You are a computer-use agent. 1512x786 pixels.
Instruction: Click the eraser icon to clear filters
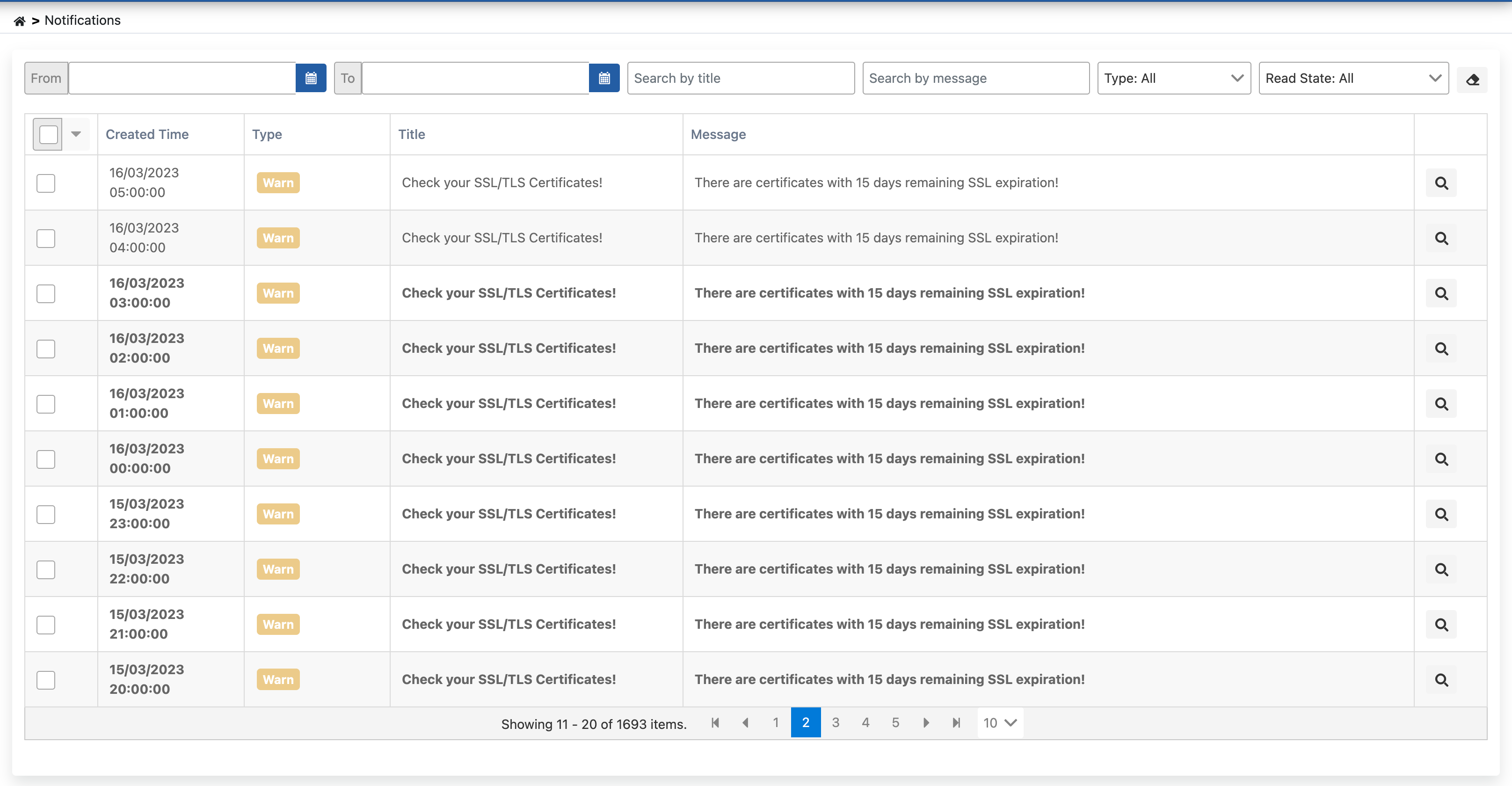click(x=1472, y=80)
